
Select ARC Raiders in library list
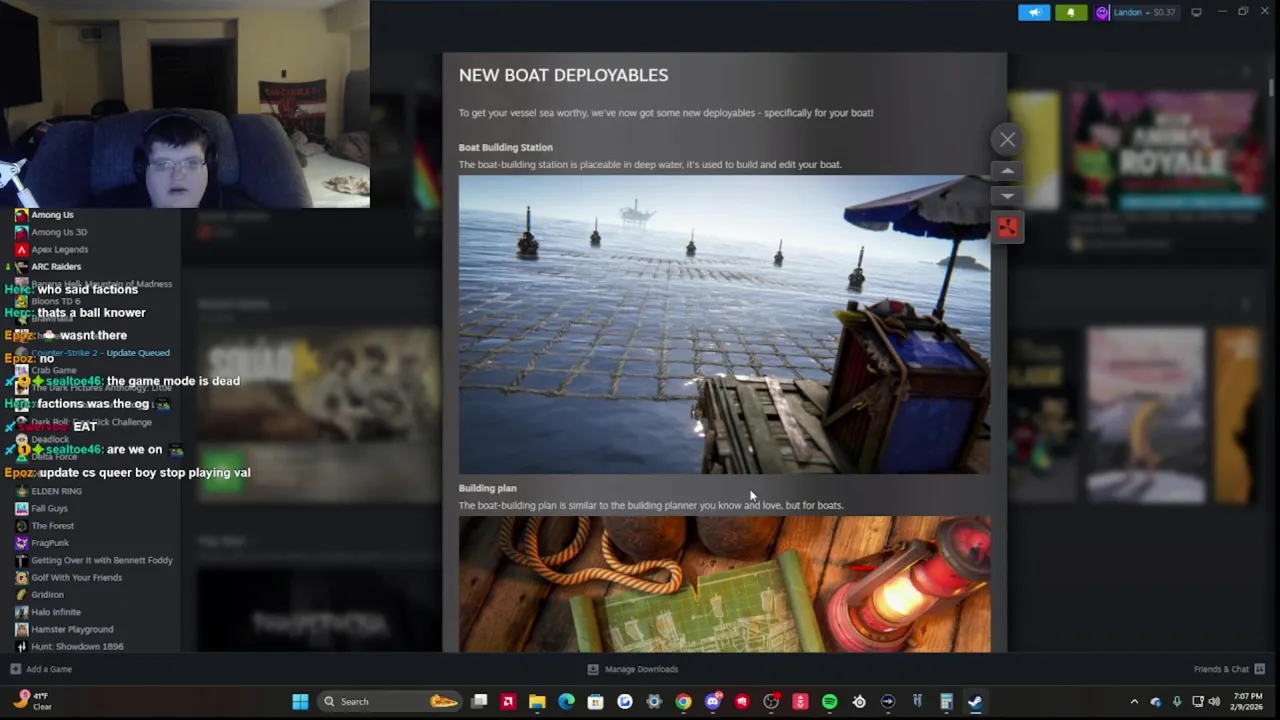coord(56,267)
